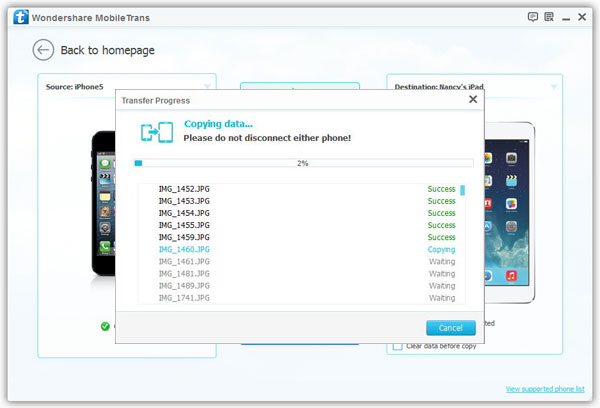
Task: Expand the Source iPhone5 dropdown arrow
Action: (207, 86)
